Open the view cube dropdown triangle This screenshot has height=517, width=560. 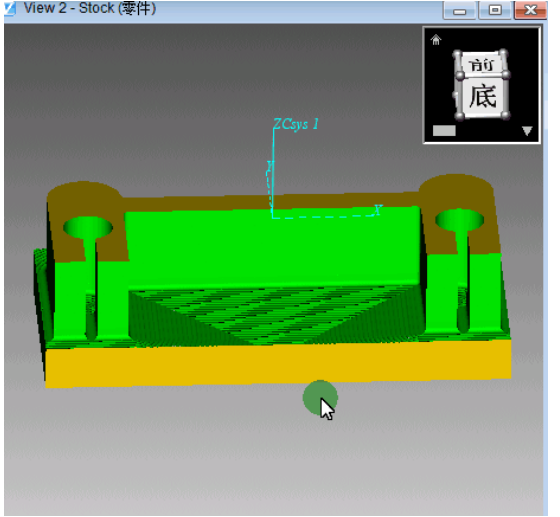(x=527, y=131)
